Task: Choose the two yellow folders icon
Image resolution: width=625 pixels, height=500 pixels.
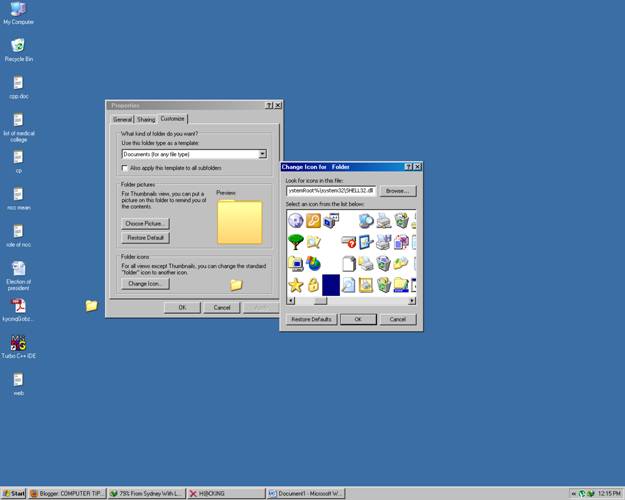Action: [x=401, y=263]
